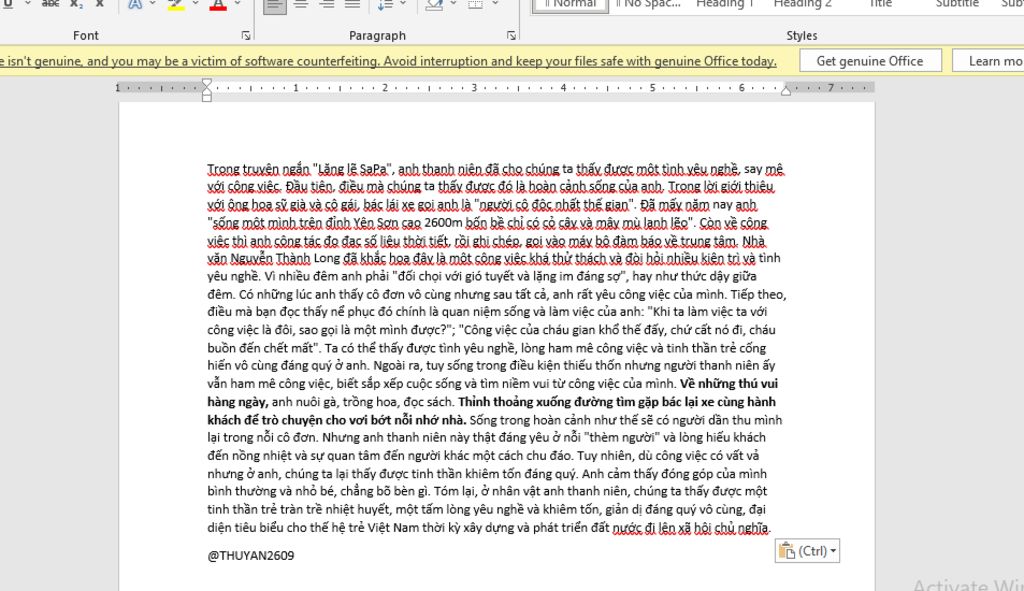Image resolution: width=1024 pixels, height=591 pixels.
Task: Apply the Heading 1 style
Action: pyautogui.click(x=724, y=4)
